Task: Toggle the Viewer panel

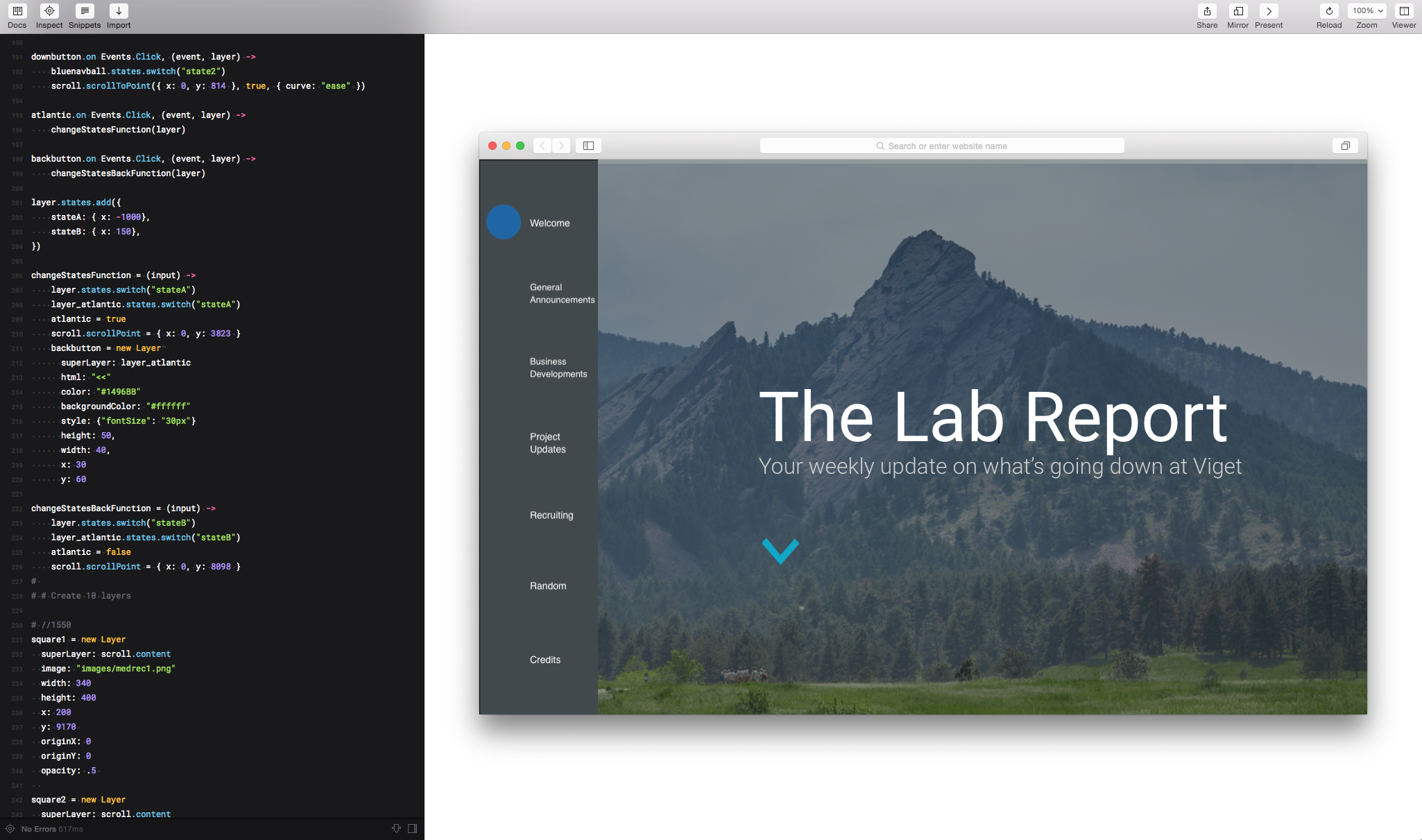Action: click(x=1404, y=11)
